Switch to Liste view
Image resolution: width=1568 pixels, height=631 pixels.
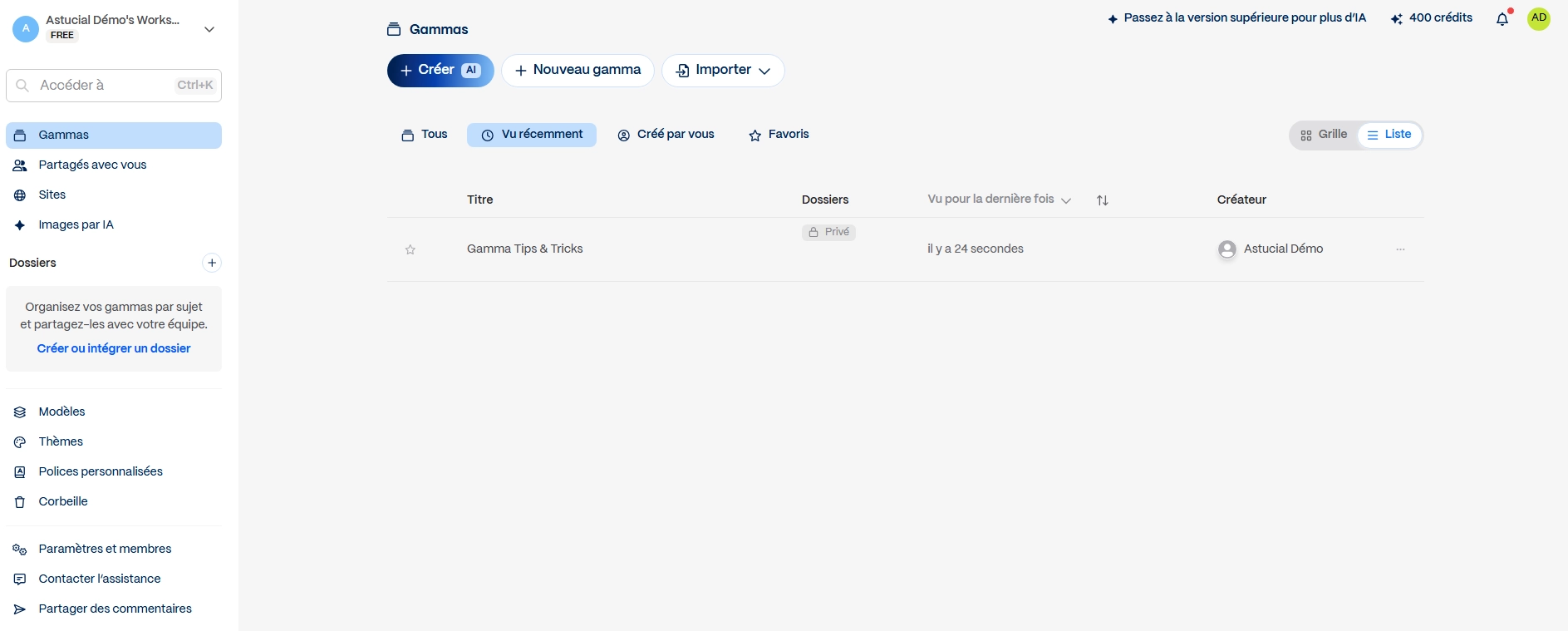coord(1389,135)
